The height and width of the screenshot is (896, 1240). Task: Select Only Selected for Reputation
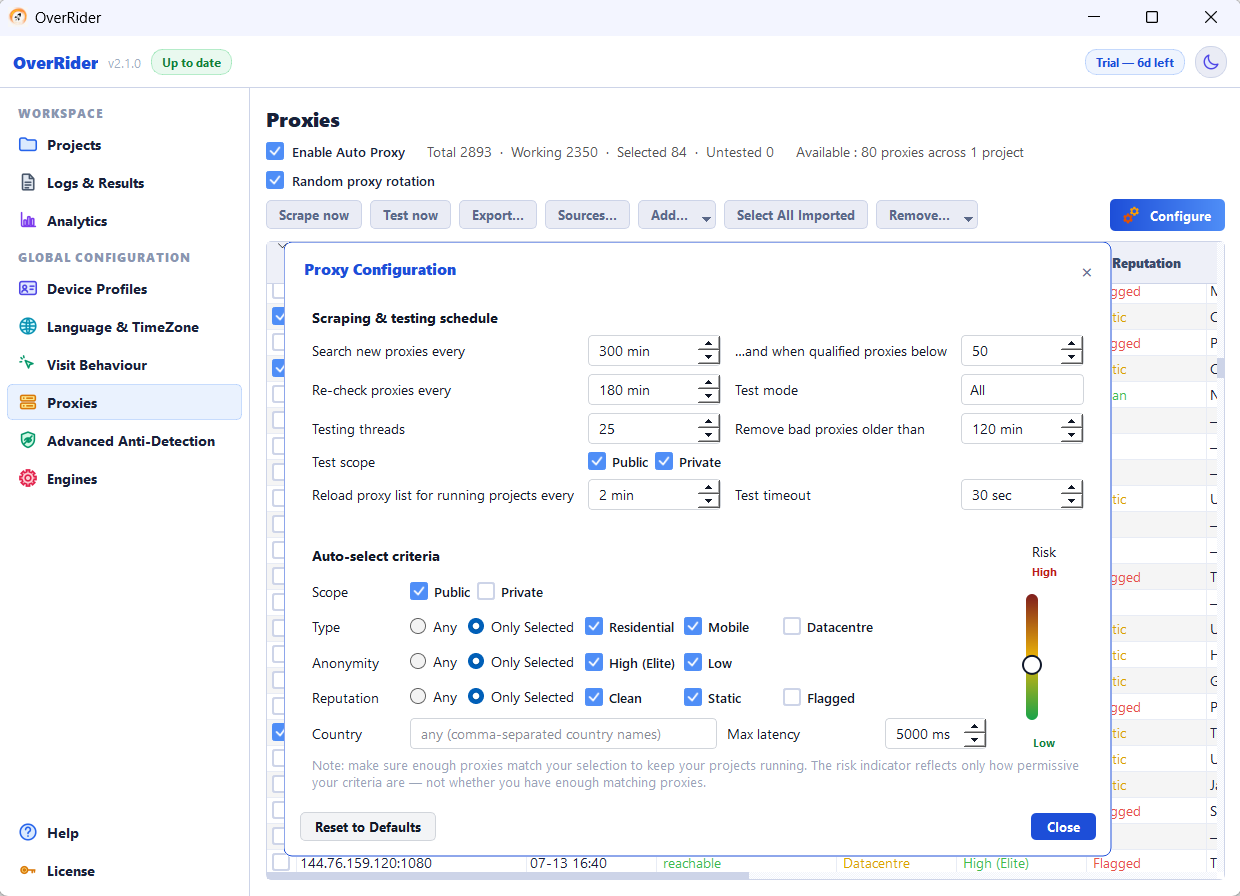click(477, 697)
